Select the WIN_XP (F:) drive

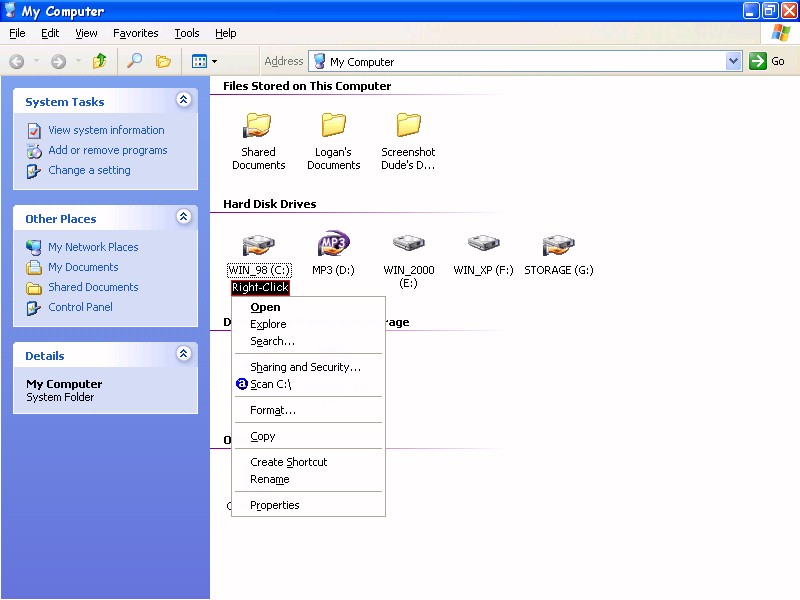pos(483,255)
